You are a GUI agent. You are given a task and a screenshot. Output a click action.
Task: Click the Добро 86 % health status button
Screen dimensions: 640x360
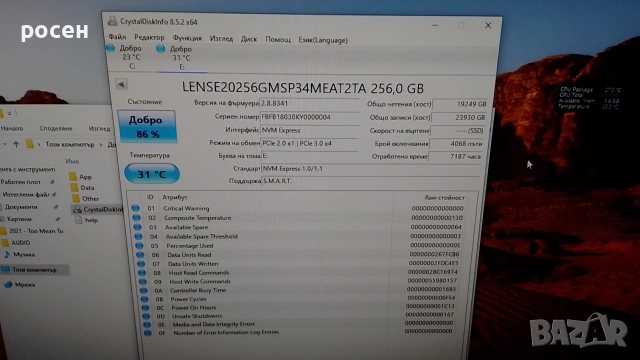(x=147, y=127)
